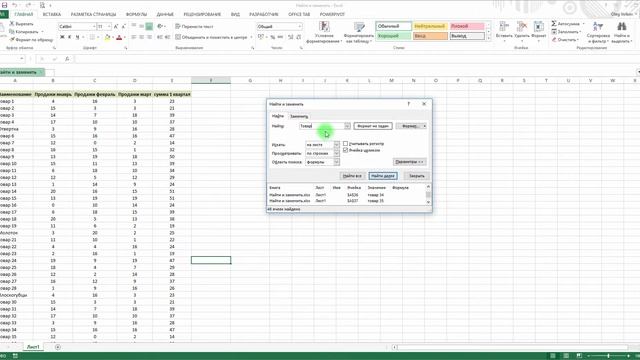Click the Объединить и поместить в центре icon
This screenshot has width=640, height=360.
(178, 37)
